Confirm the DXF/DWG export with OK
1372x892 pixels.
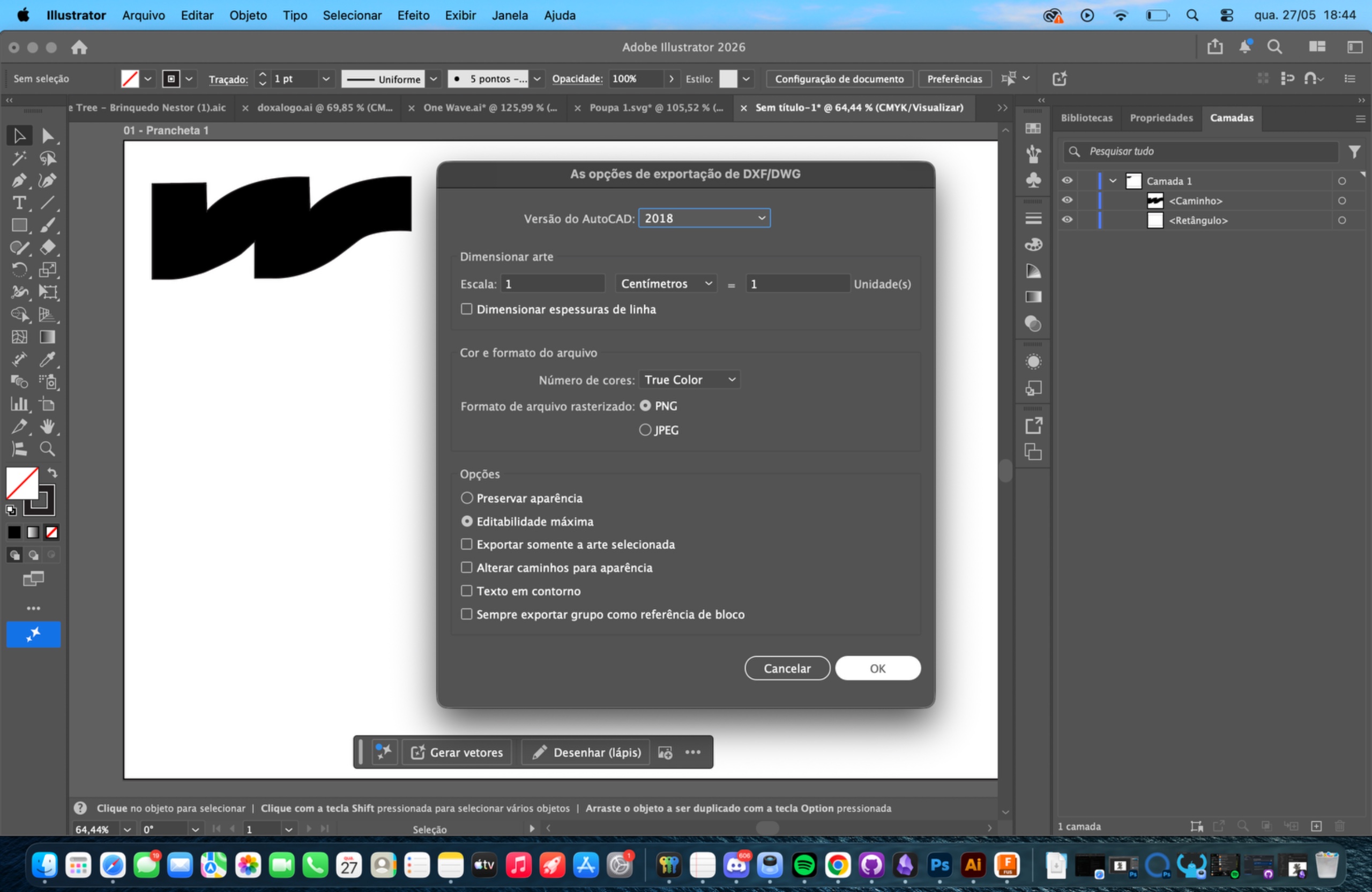click(x=878, y=668)
